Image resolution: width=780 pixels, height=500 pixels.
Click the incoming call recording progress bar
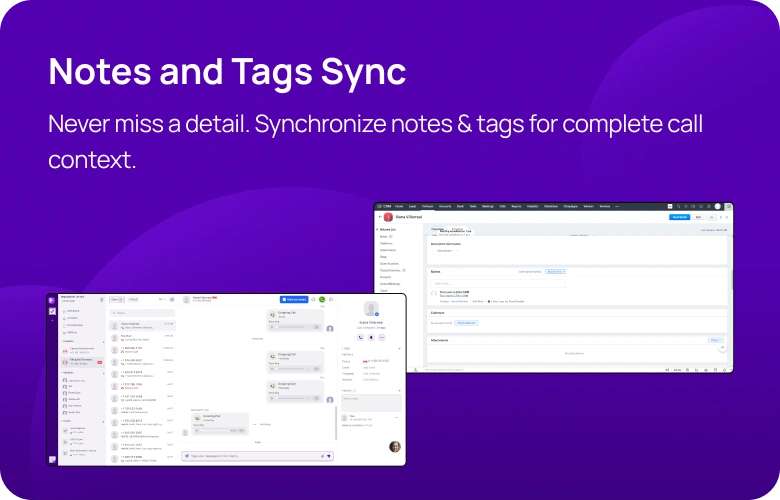pyautogui.click(x=215, y=430)
